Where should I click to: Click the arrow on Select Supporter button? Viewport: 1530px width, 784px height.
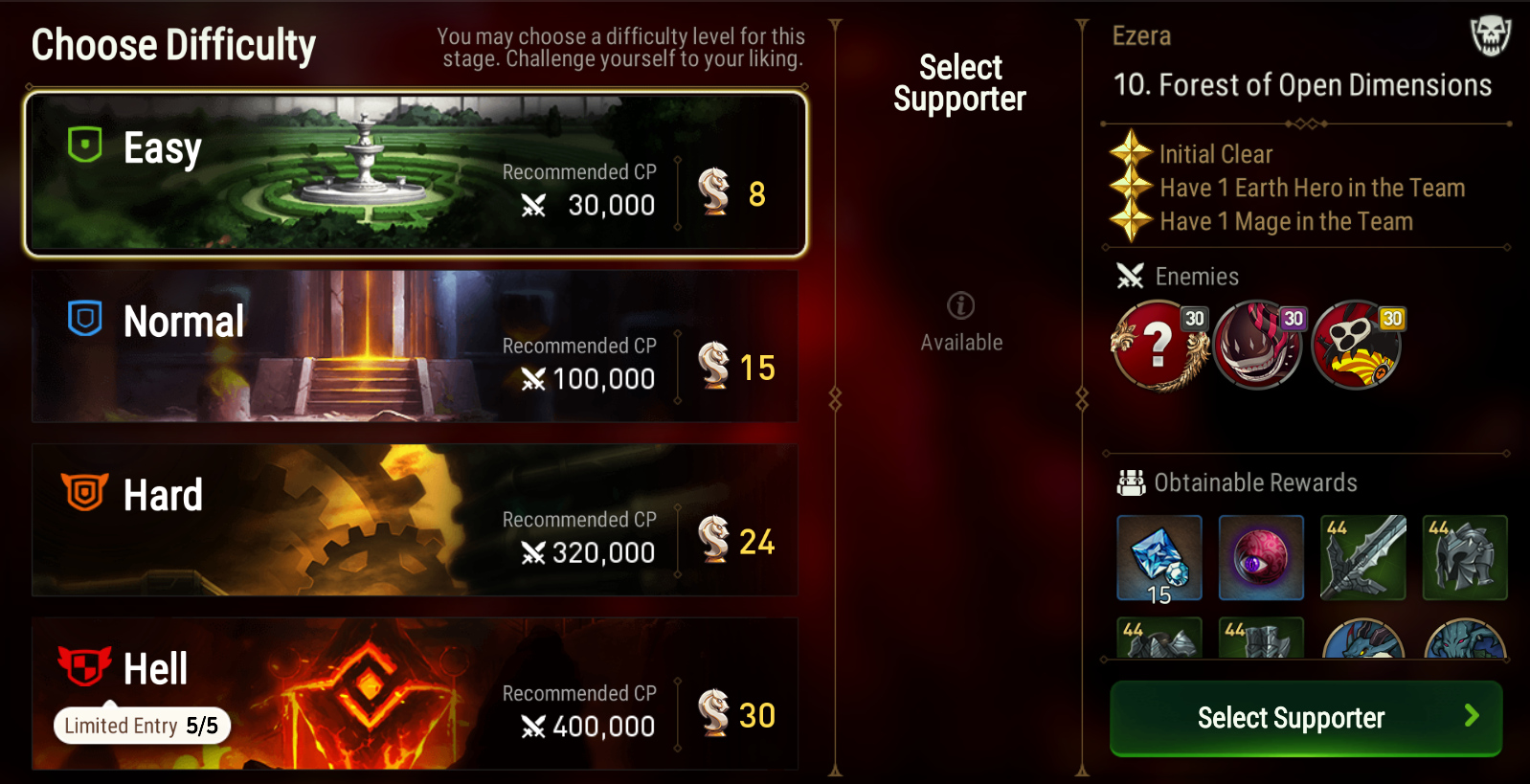click(1472, 716)
